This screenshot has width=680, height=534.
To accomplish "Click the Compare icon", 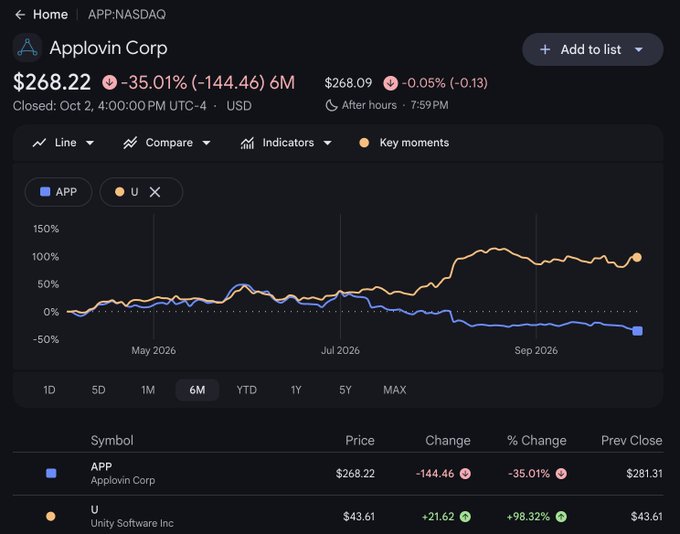I will pos(130,143).
